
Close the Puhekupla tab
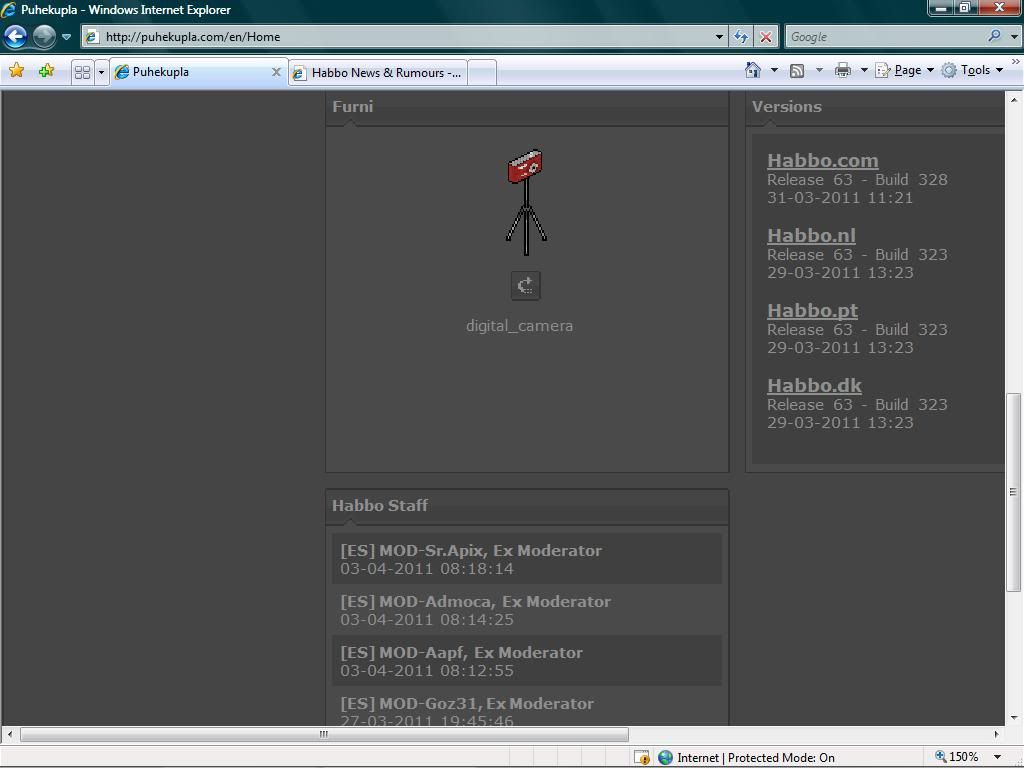(277, 72)
